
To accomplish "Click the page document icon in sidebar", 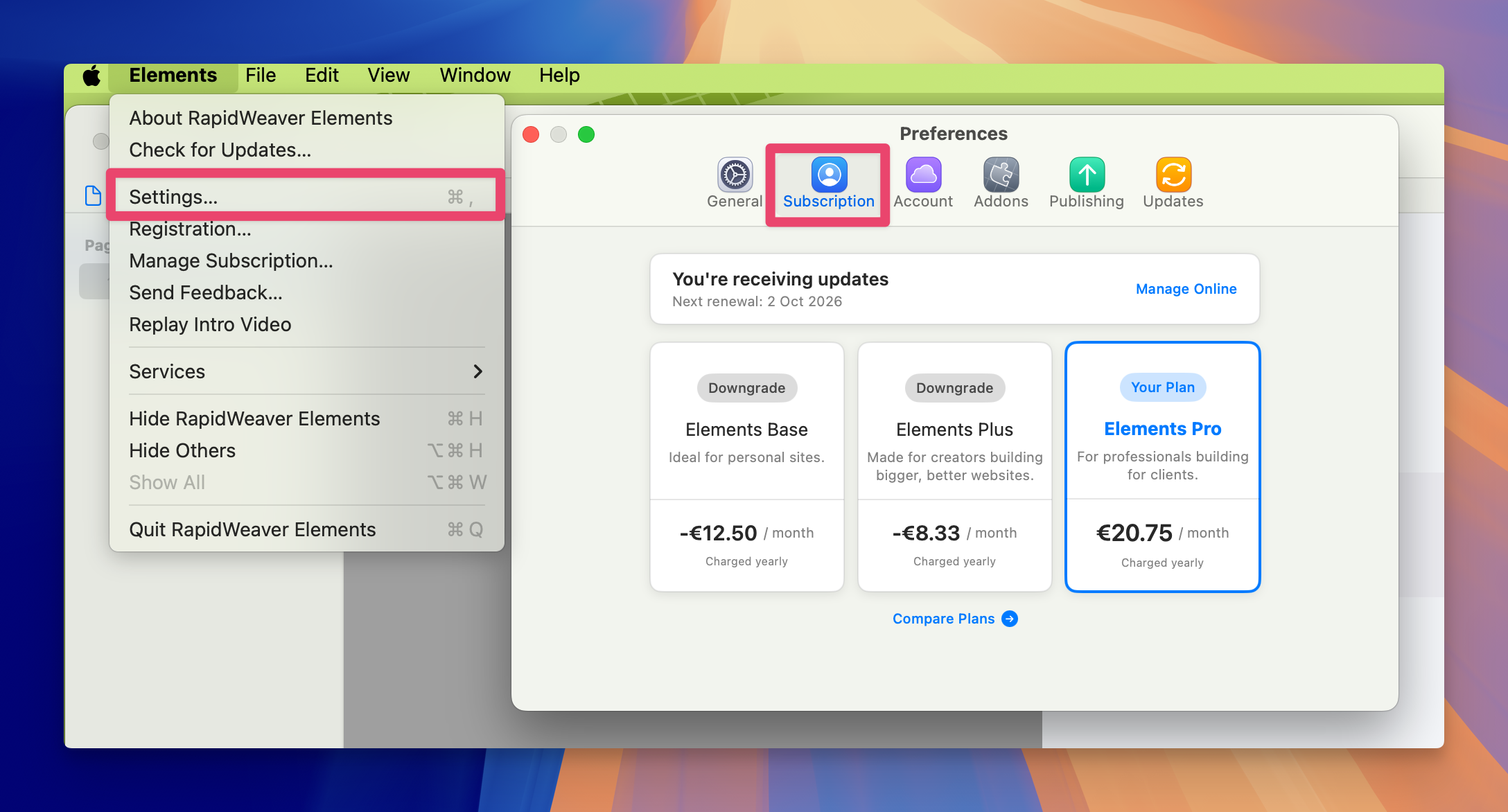I will 93,196.
